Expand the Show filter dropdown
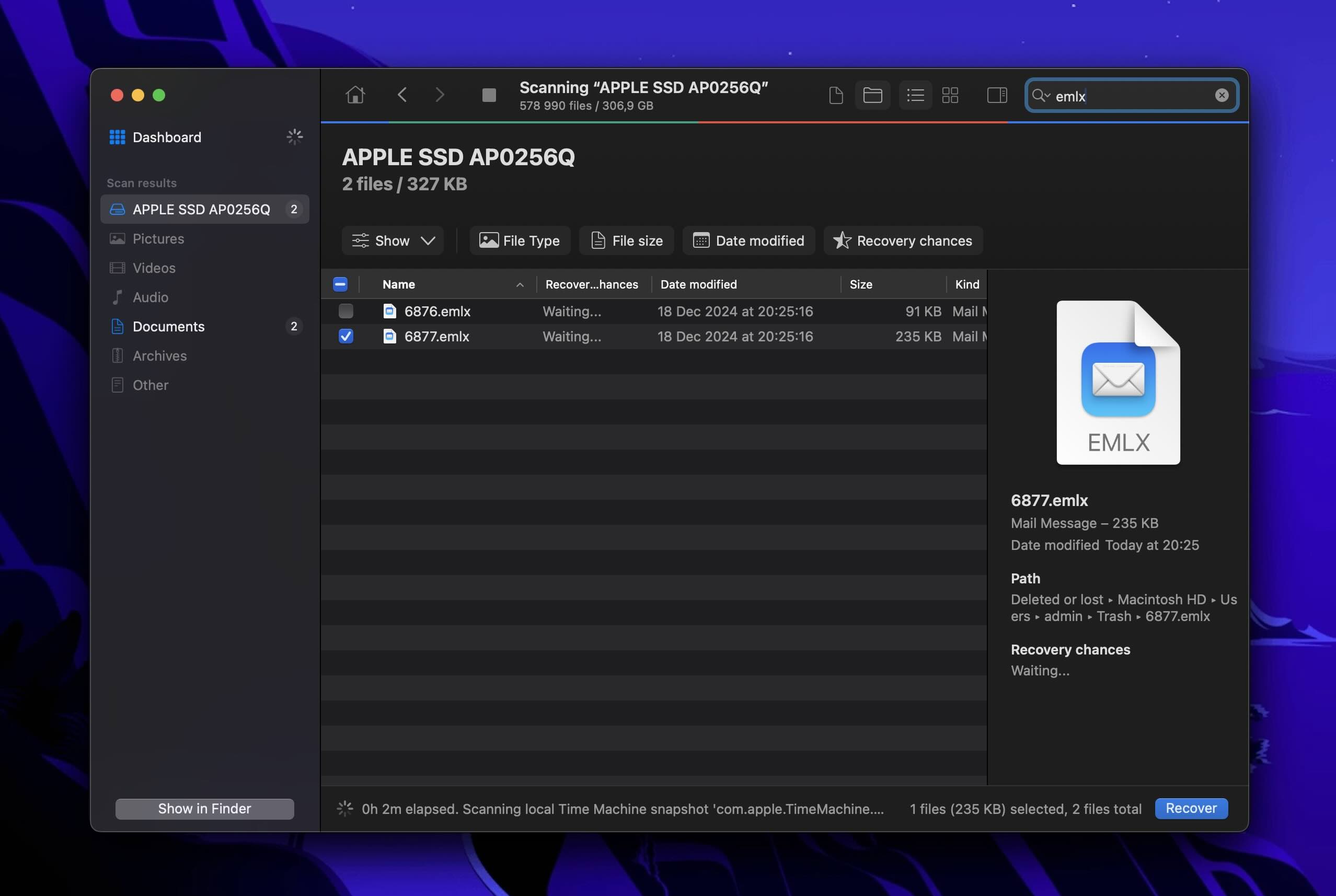The width and height of the screenshot is (1336, 896). tap(427, 240)
